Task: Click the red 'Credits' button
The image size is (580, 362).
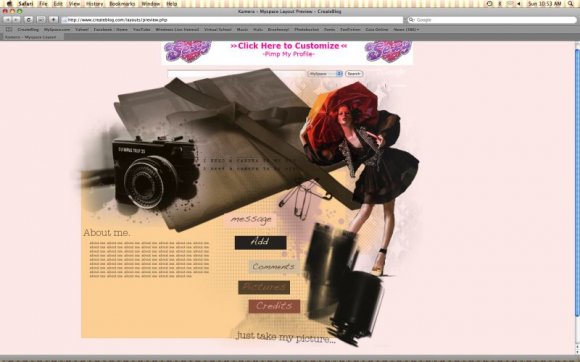Action: click(274, 306)
